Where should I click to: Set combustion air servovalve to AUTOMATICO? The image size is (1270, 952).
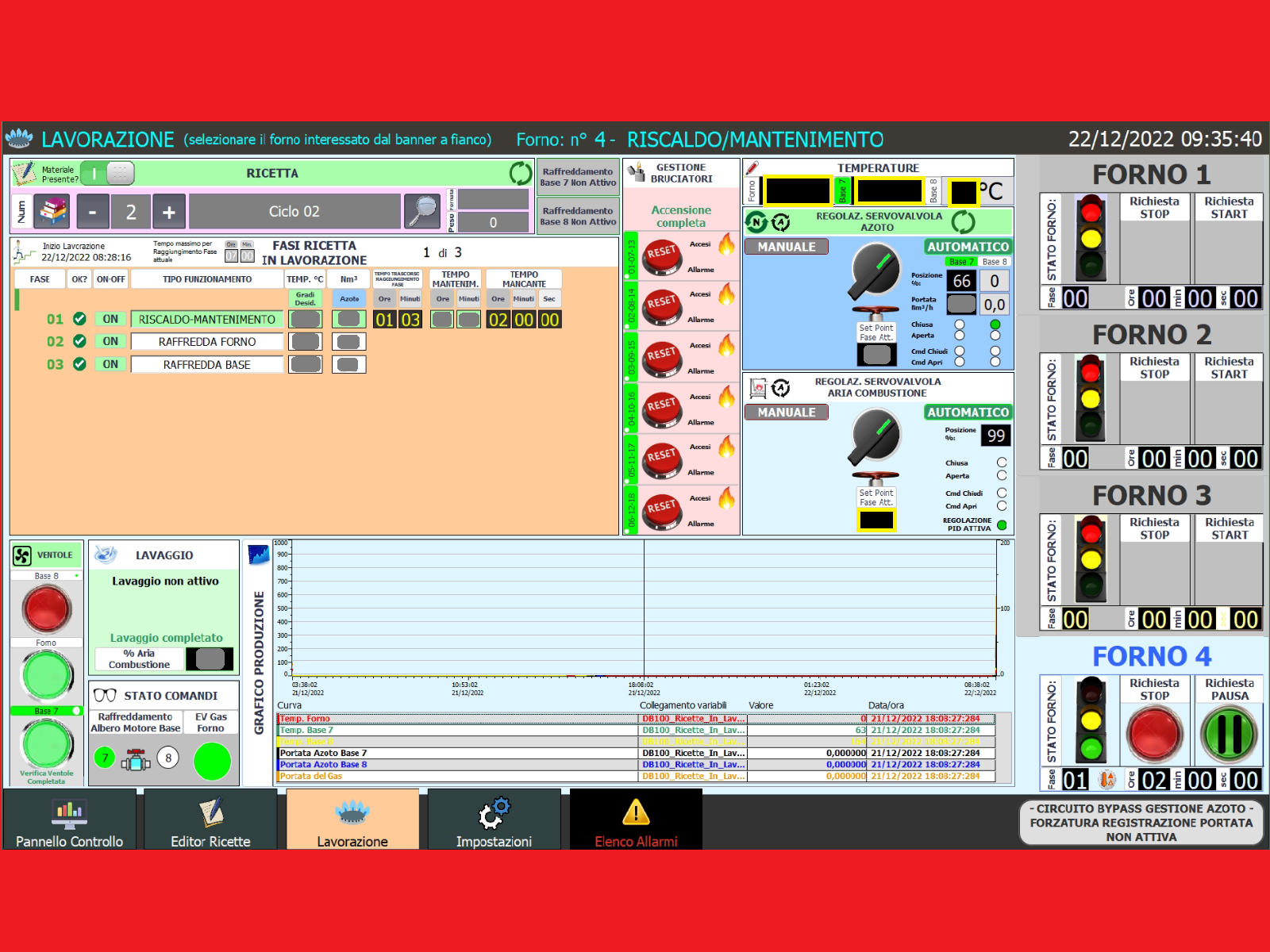click(968, 413)
